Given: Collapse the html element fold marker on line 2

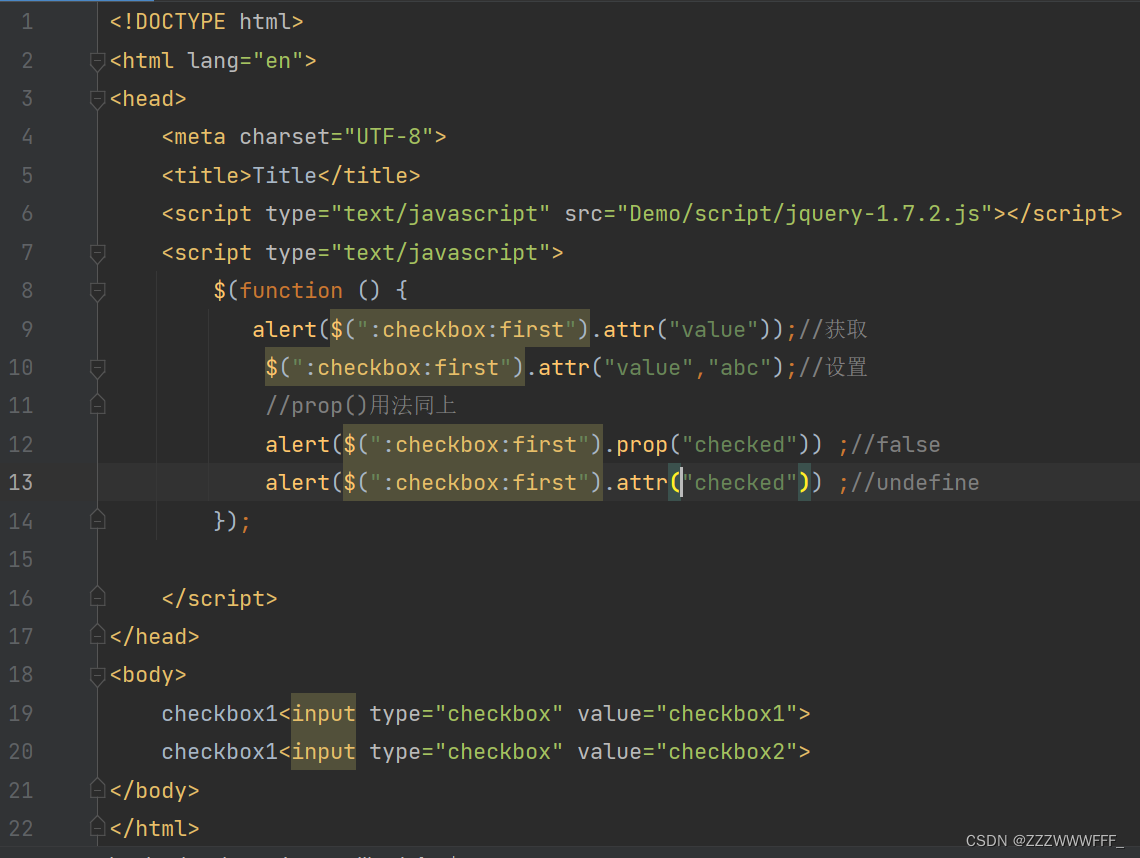Looking at the screenshot, I should (x=96, y=60).
